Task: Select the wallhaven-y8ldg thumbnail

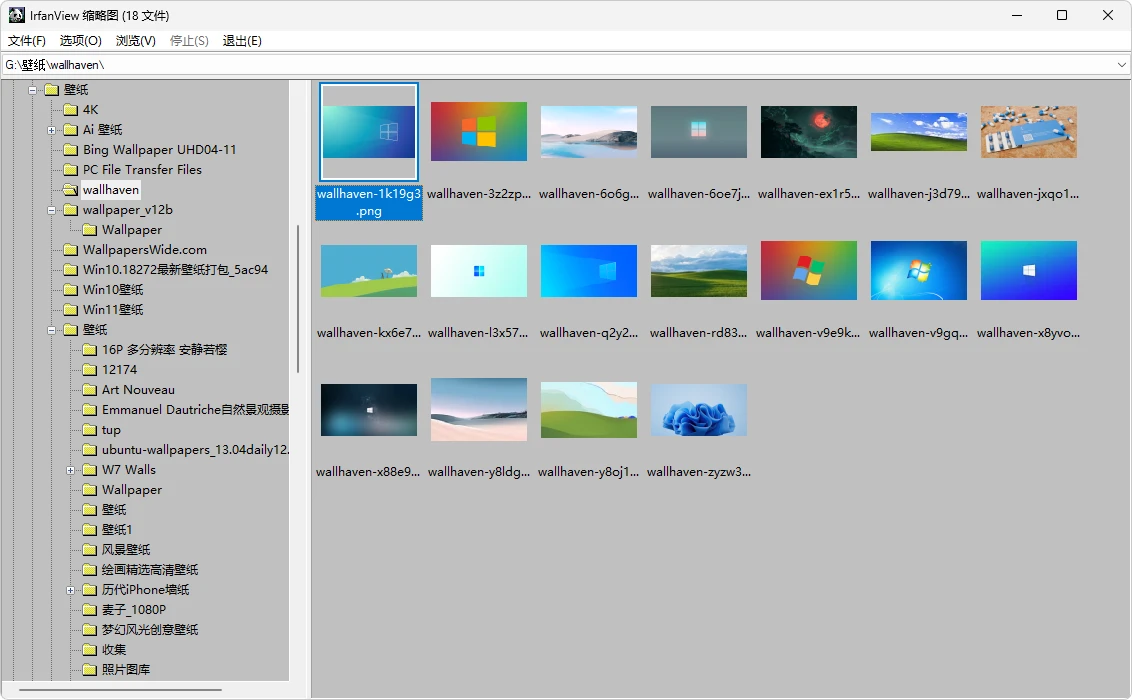Action: pyautogui.click(x=479, y=409)
